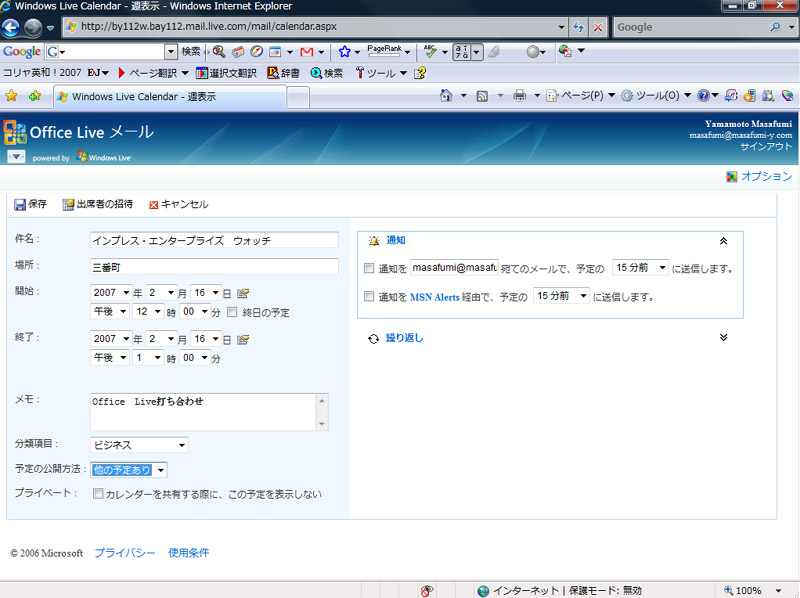Open the start month dropdown
The height and width of the screenshot is (598, 800).
[161, 292]
